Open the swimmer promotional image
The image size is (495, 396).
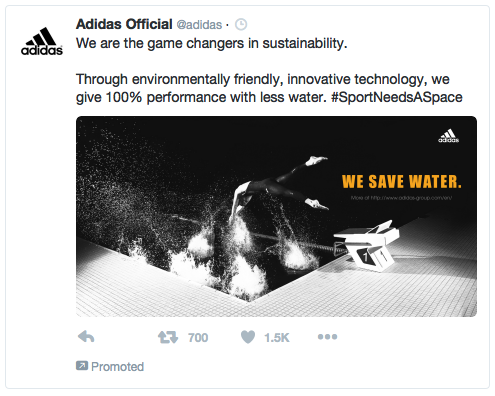(276, 216)
